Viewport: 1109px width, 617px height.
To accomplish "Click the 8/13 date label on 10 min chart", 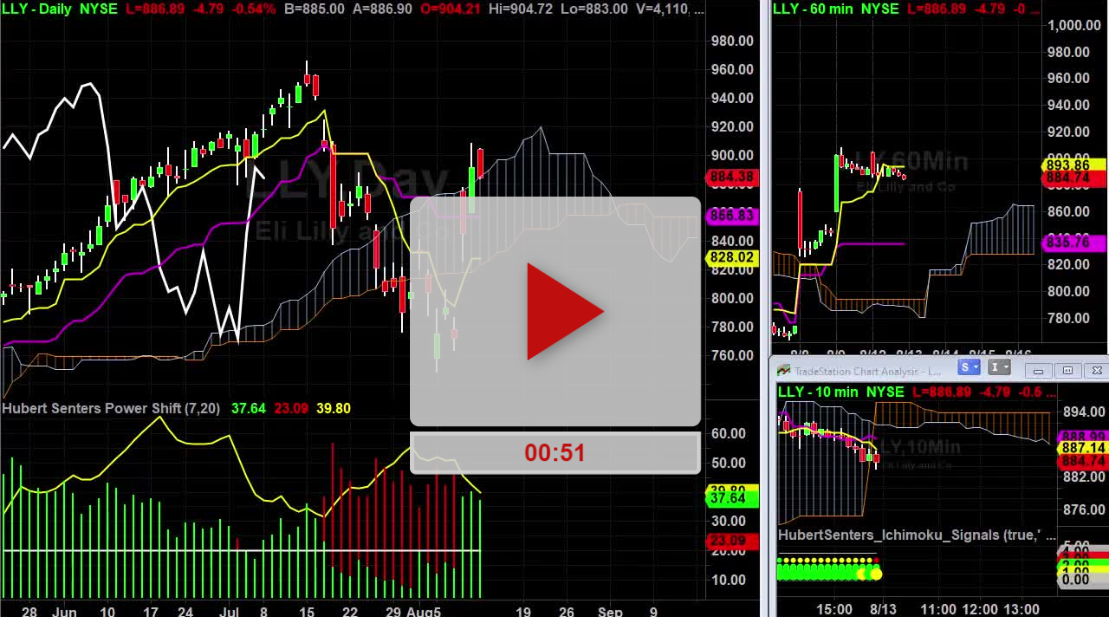I will tap(883, 609).
